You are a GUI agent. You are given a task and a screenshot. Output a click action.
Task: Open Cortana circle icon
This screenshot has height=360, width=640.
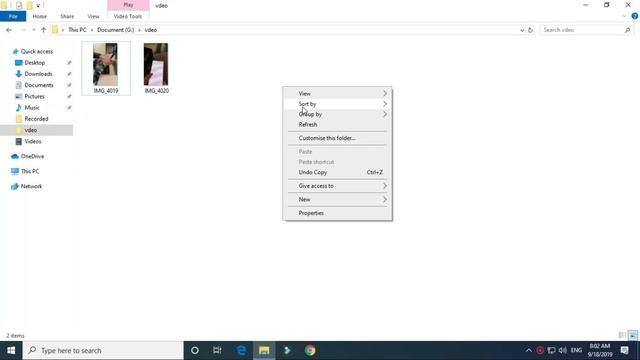click(x=195, y=351)
